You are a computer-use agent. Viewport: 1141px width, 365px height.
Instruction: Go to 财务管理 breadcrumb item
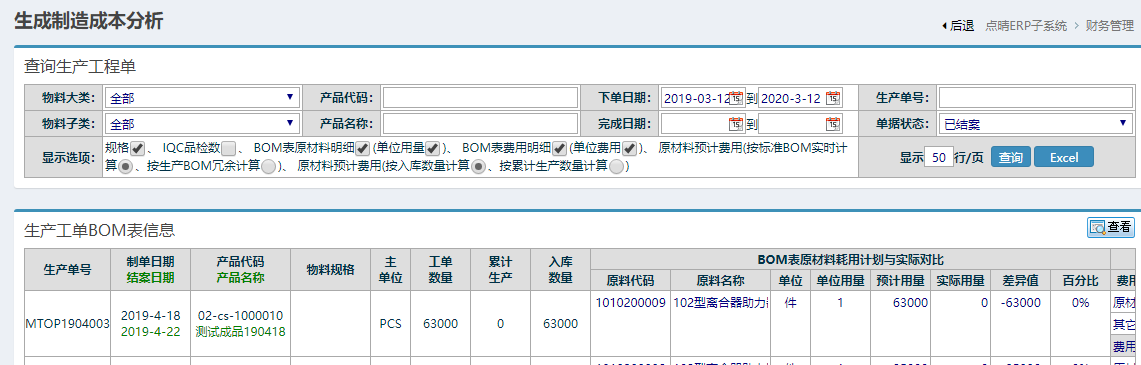pyautogui.click(x=1110, y=26)
